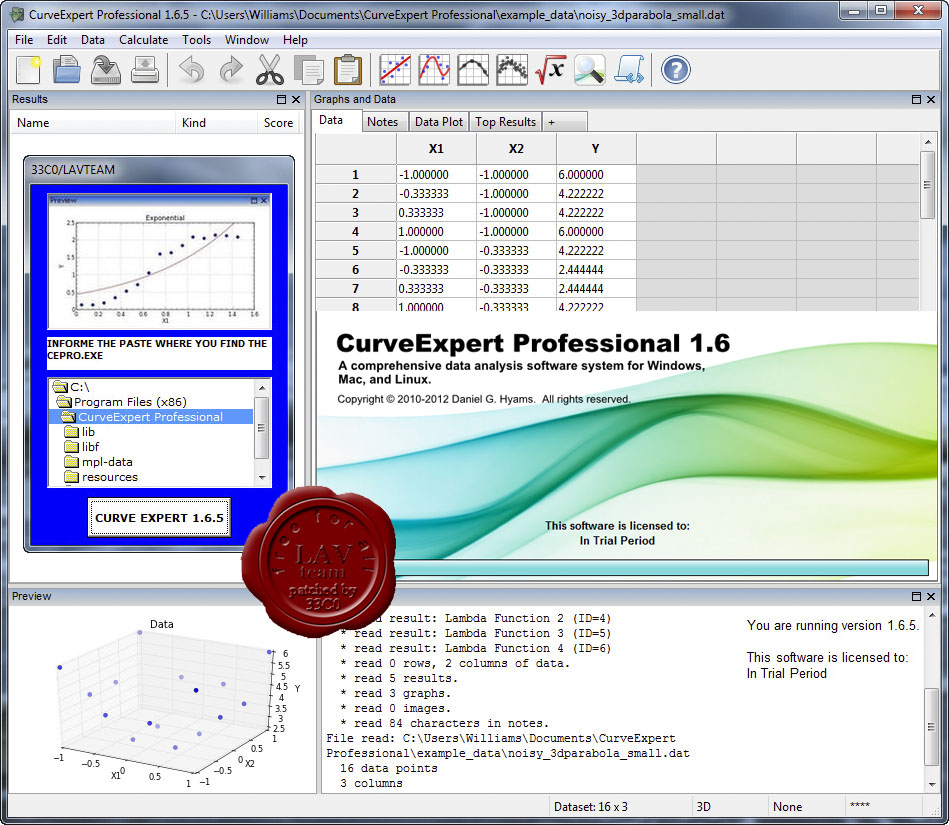The height and width of the screenshot is (825, 949).
Task: Open custom function square-root icon
Action: 550,70
